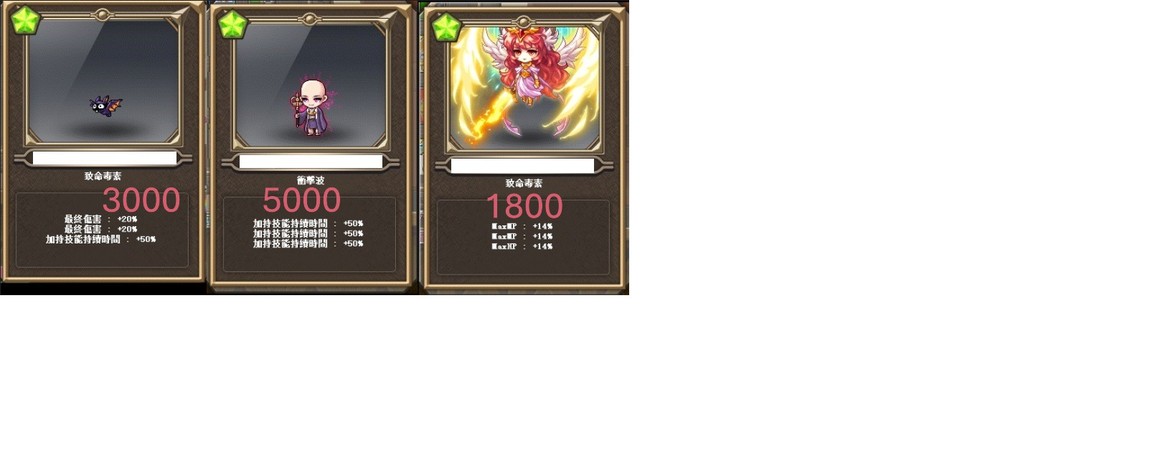1150x456 pixels.
Task: Select the 3000 price on bat card
Action: (x=142, y=200)
